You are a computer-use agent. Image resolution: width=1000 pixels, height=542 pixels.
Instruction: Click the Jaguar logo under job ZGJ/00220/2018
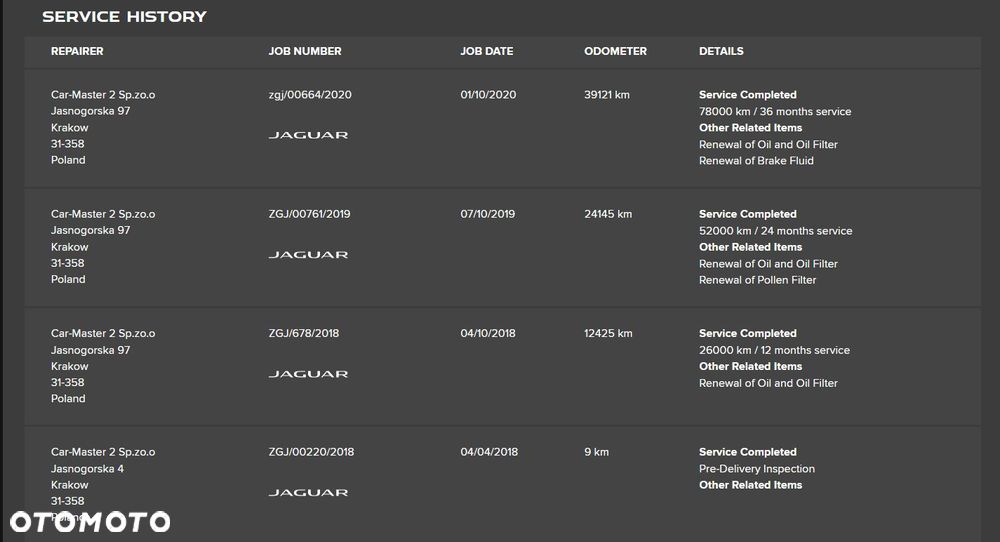point(308,493)
